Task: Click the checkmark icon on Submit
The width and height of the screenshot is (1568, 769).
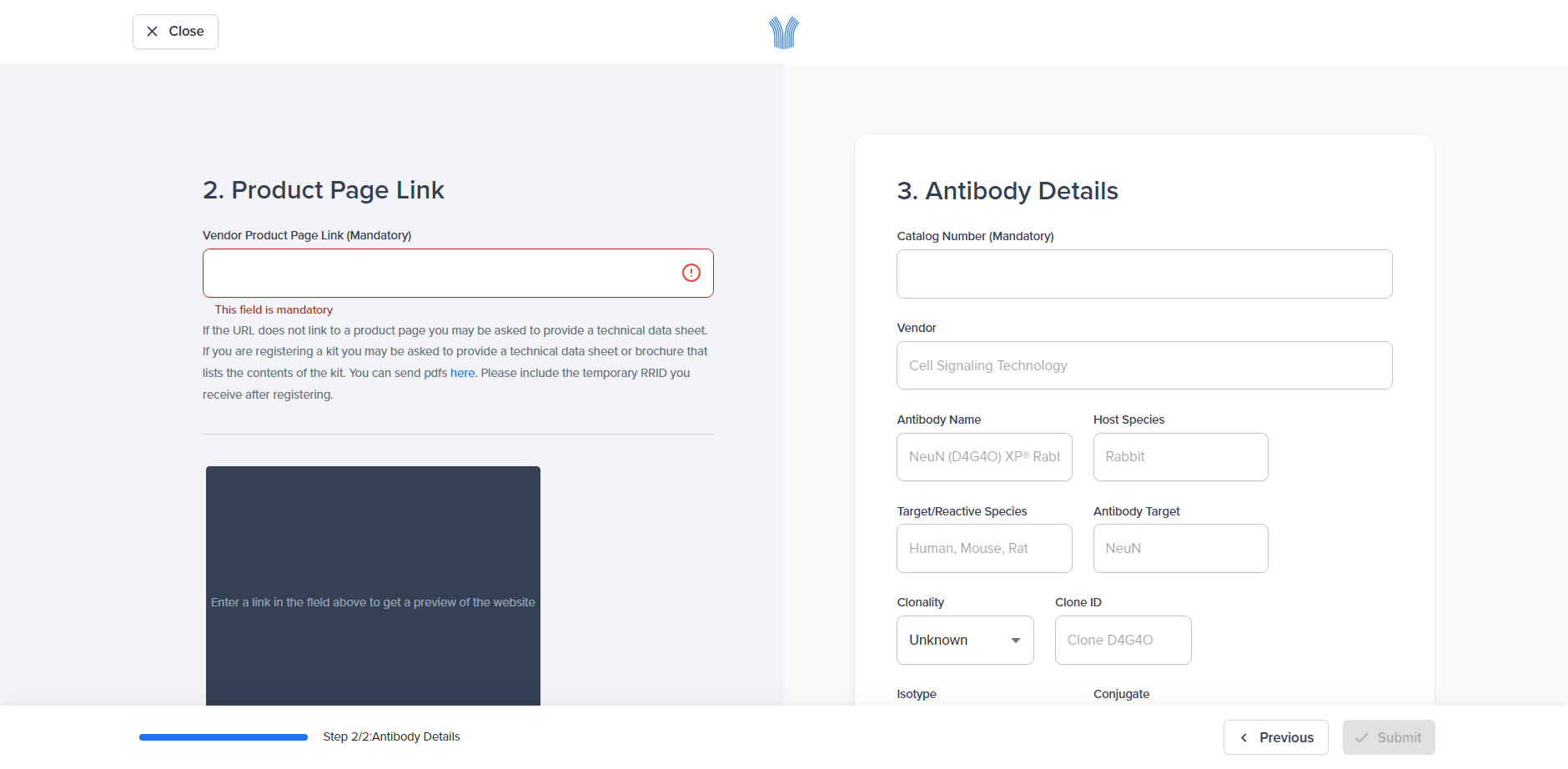Action: [1361, 737]
